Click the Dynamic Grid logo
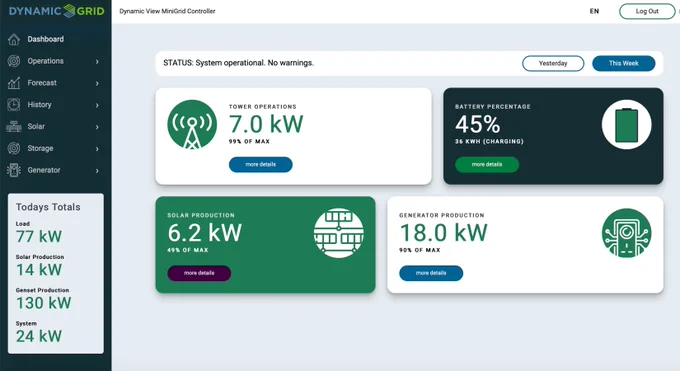The height and width of the screenshot is (371, 680). pos(57,11)
